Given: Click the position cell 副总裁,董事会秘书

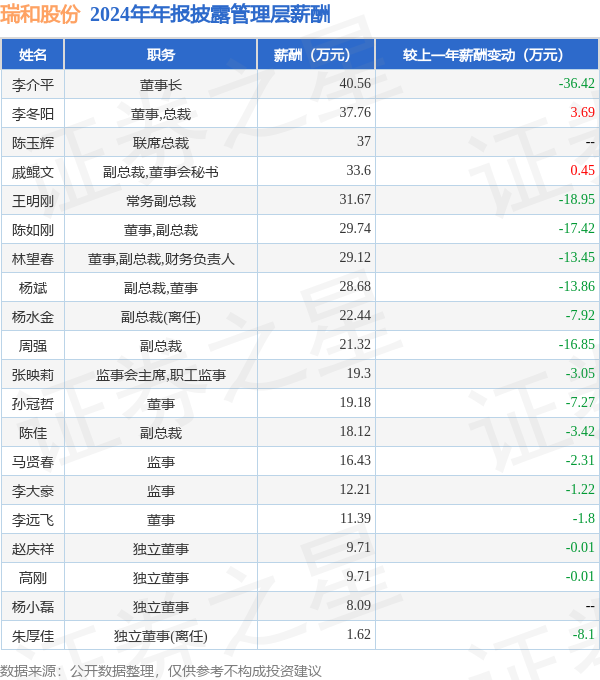Looking at the screenshot, I should pos(161,172).
